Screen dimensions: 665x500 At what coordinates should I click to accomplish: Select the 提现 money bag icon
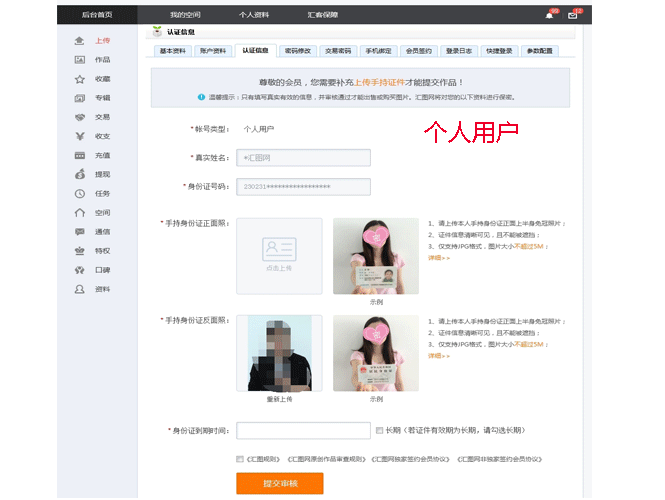tap(80, 174)
